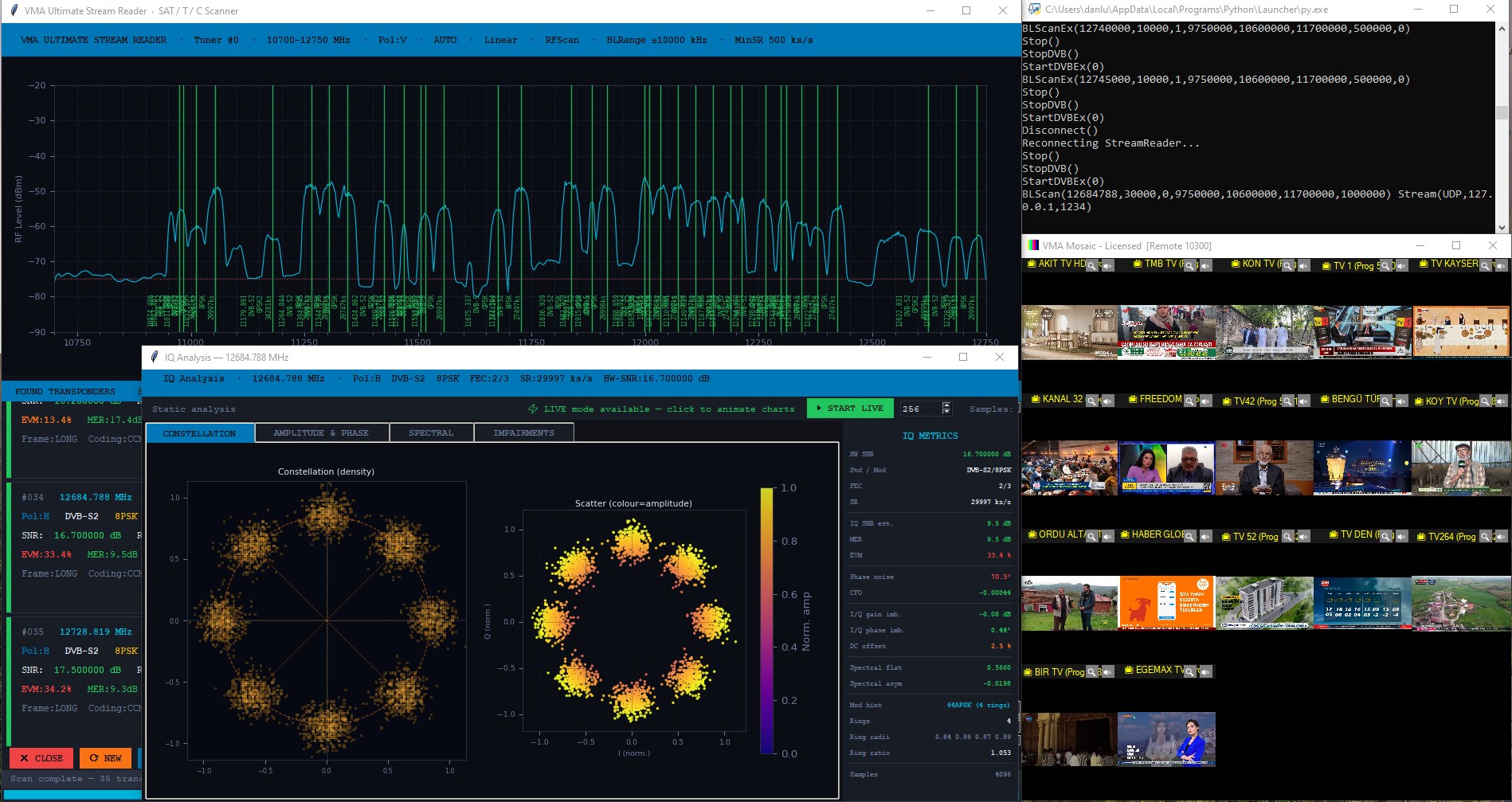Open the SPECTRAL tab
This screenshot has width=1512, height=802.
click(x=431, y=433)
